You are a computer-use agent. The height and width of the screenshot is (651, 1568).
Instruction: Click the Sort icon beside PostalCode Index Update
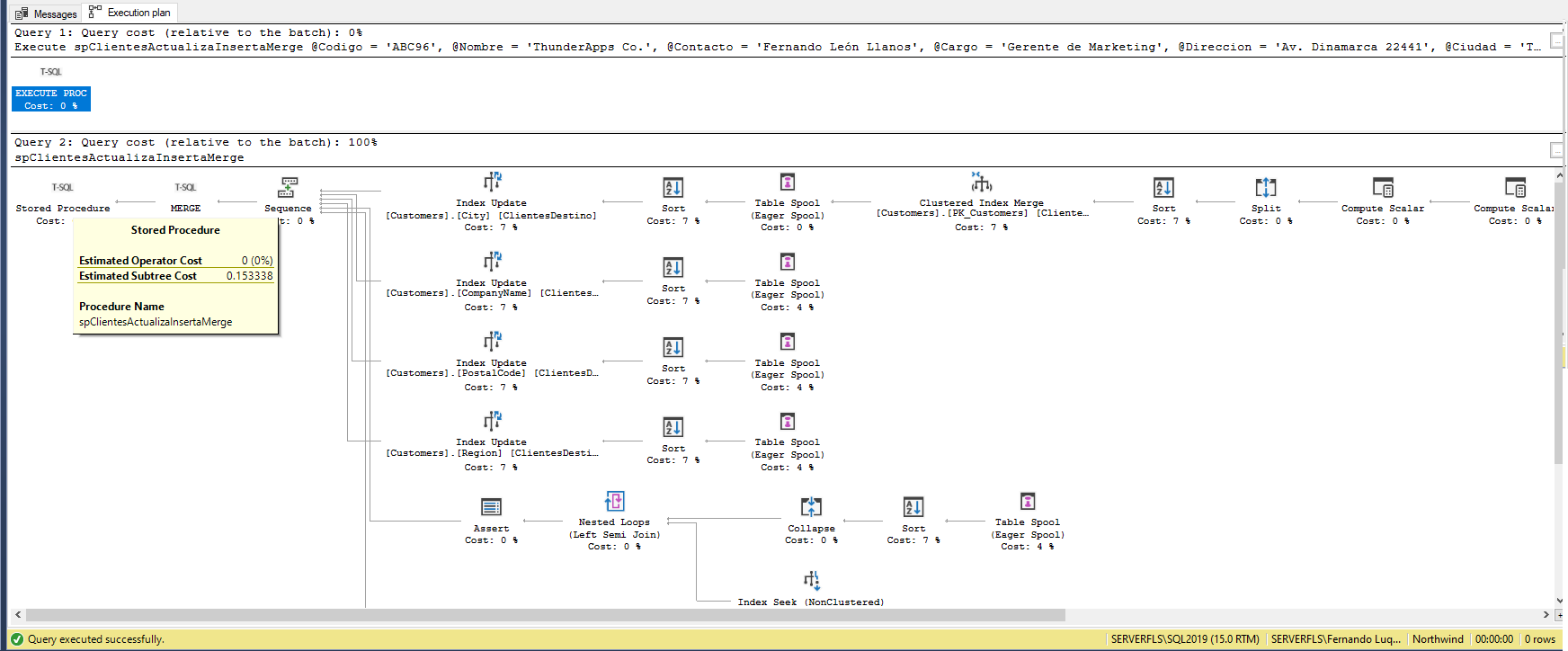click(673, 348)
